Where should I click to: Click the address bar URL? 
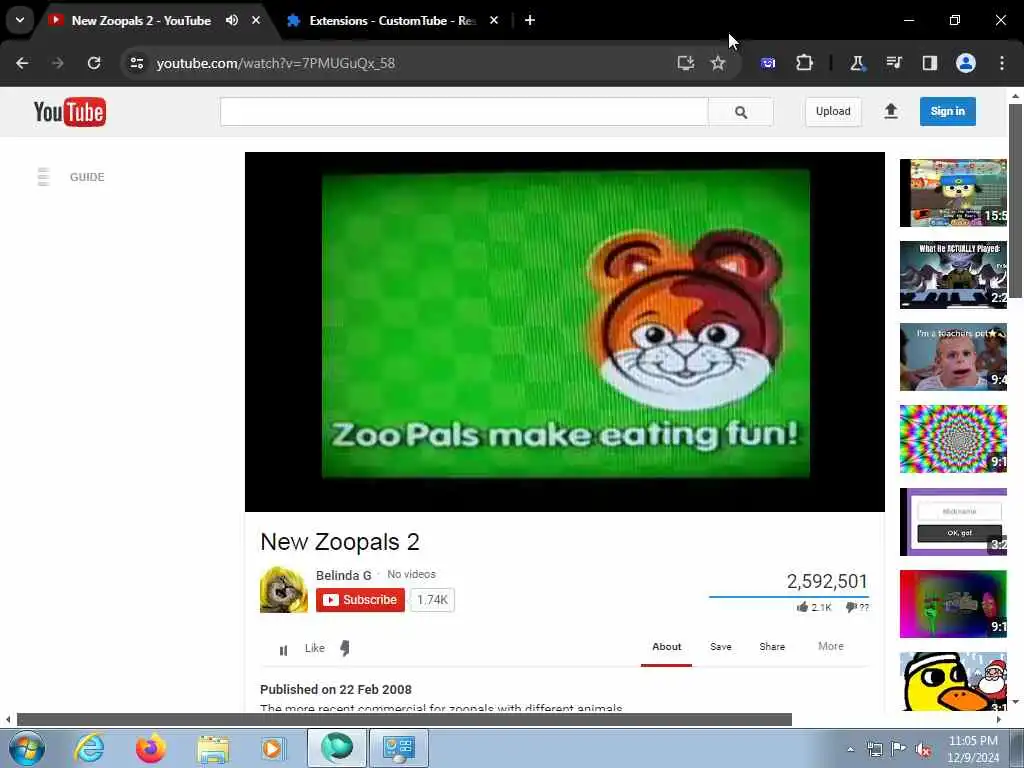point(276,63)
